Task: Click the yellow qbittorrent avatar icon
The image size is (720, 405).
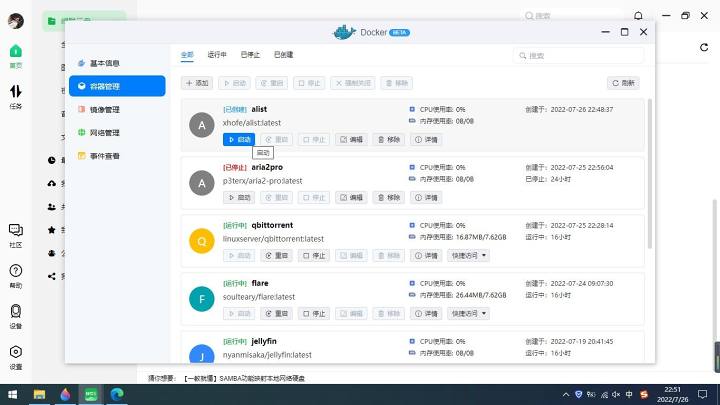Action: click(x=202, y=241)
